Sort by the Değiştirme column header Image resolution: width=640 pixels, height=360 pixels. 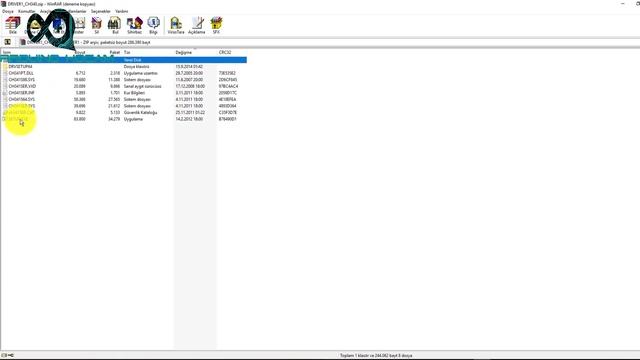184,53
